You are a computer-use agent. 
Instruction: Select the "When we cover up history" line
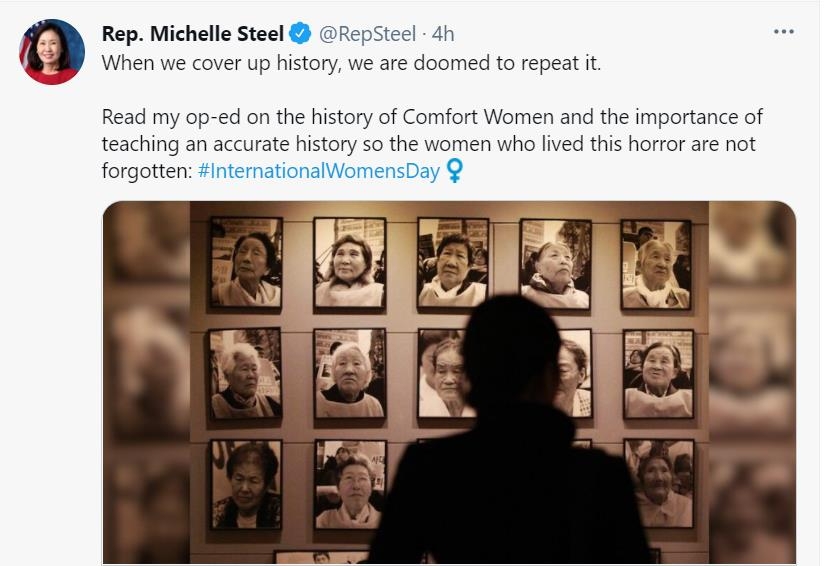(350, 61)
